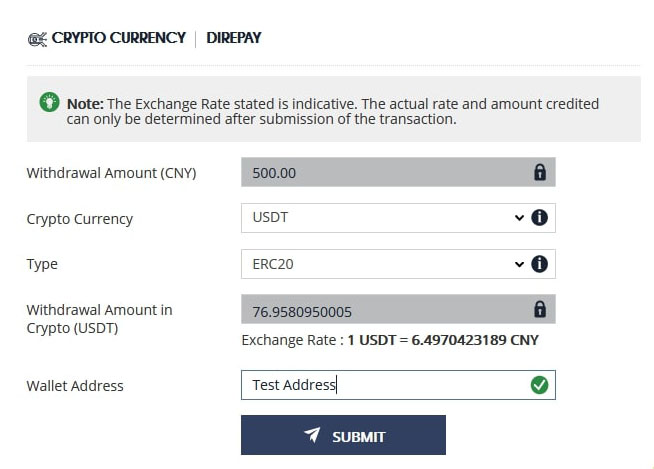Expand the Type dropdown showing ERC20
The width and height of the screenshot is (654, 469).
[384, 264]
